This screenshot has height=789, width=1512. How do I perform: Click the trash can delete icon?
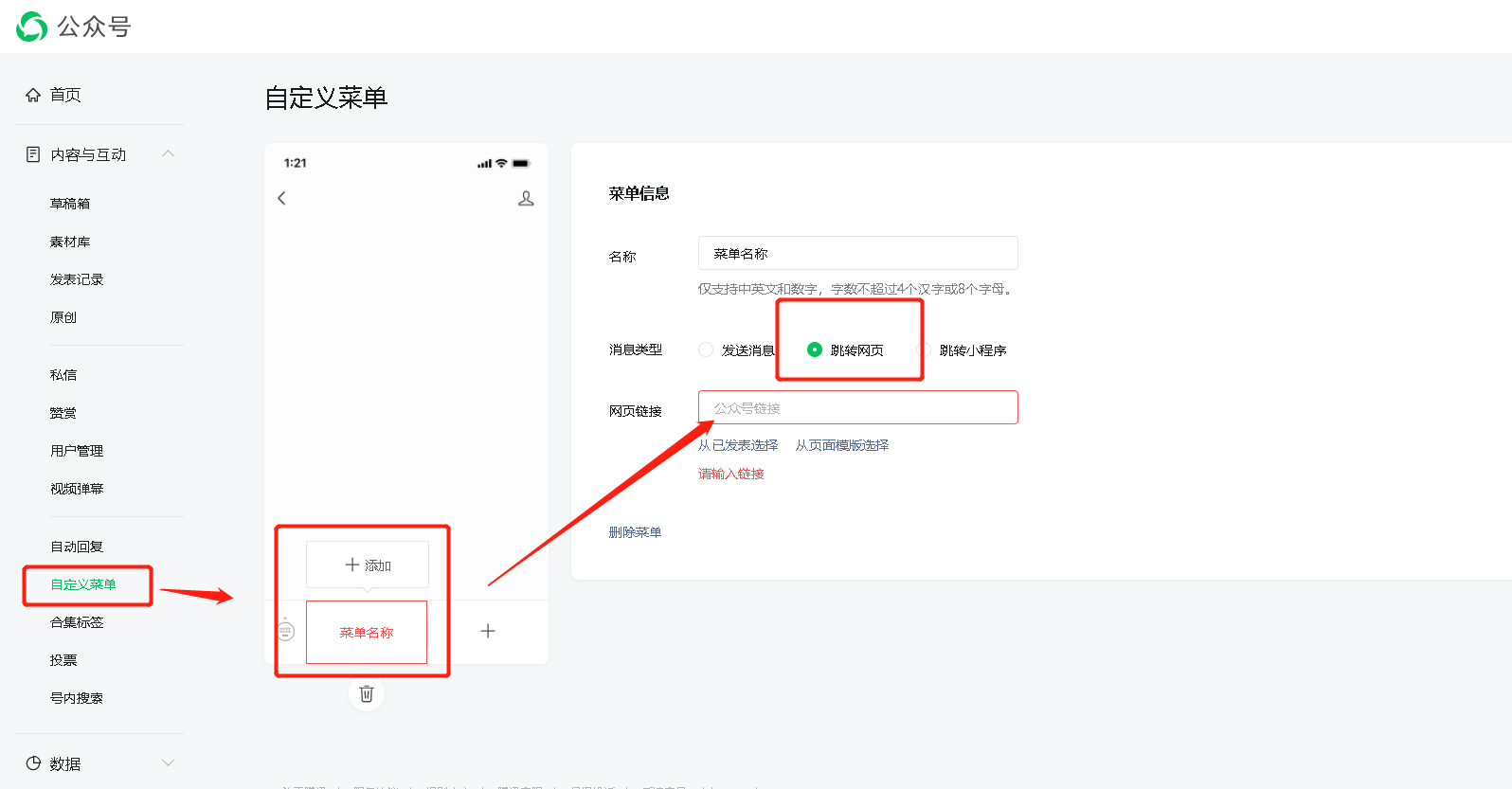367,693
